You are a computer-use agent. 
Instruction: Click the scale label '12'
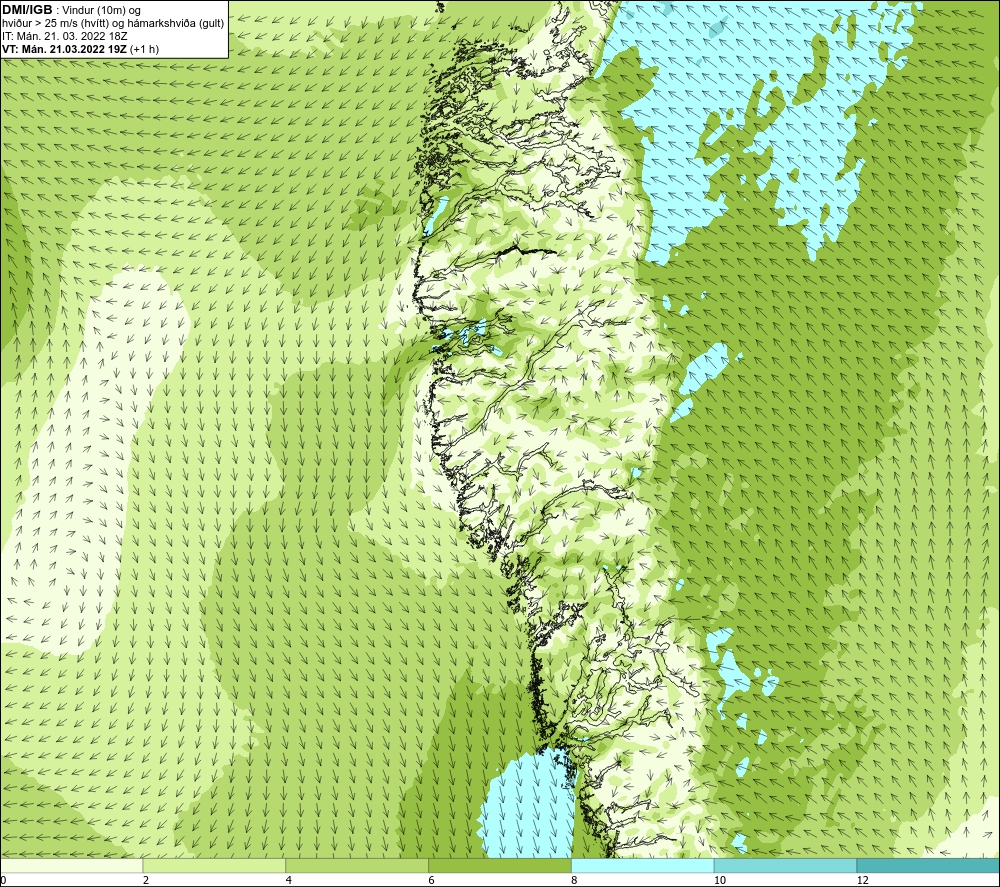coord(863,881)
